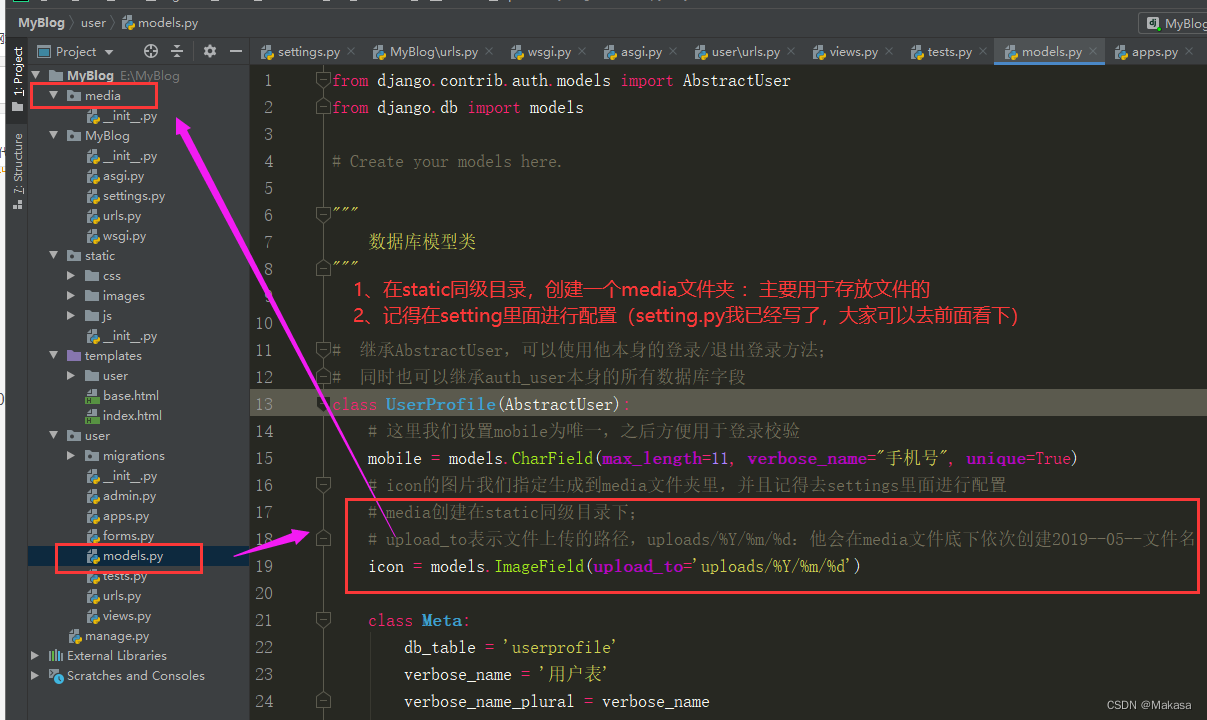Screen dimensions: 1207x720
Task: Select the active models.py editor tab
Action: tap(1050, 52)
